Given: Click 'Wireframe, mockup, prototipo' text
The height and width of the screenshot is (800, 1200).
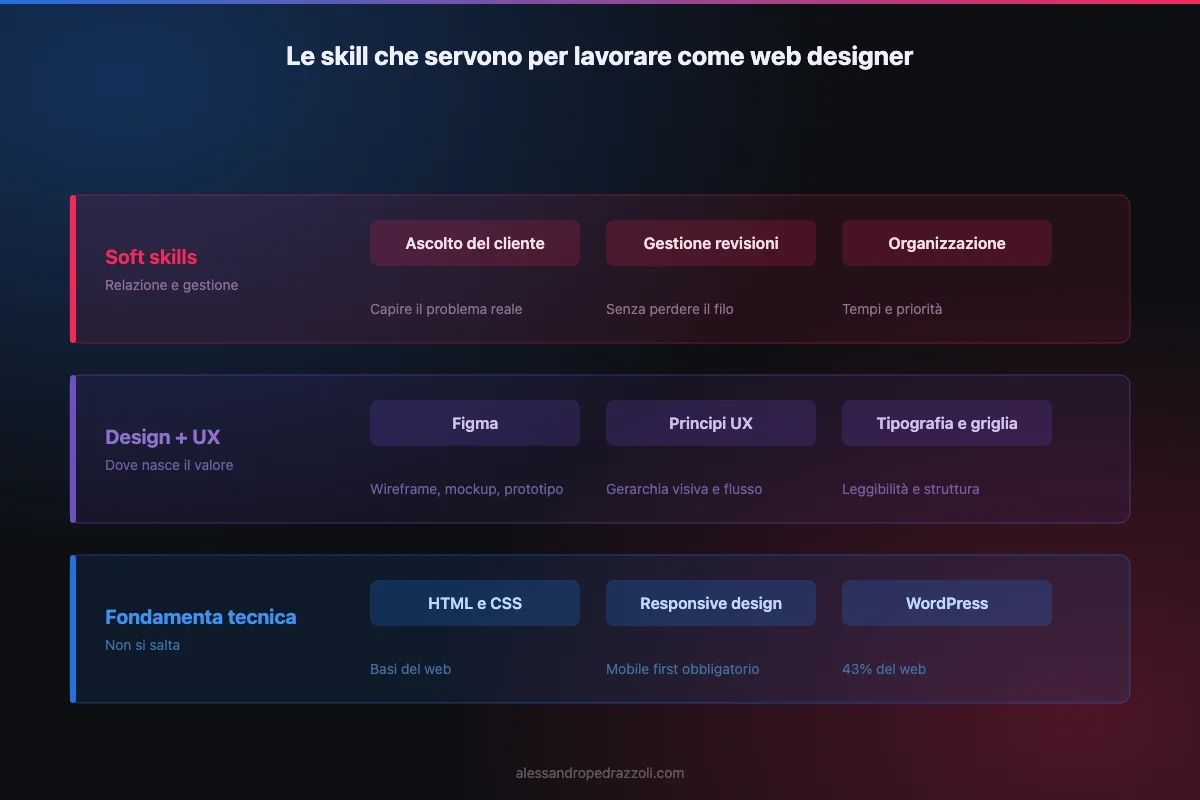Looking at the screenshot, I should 467,489.
